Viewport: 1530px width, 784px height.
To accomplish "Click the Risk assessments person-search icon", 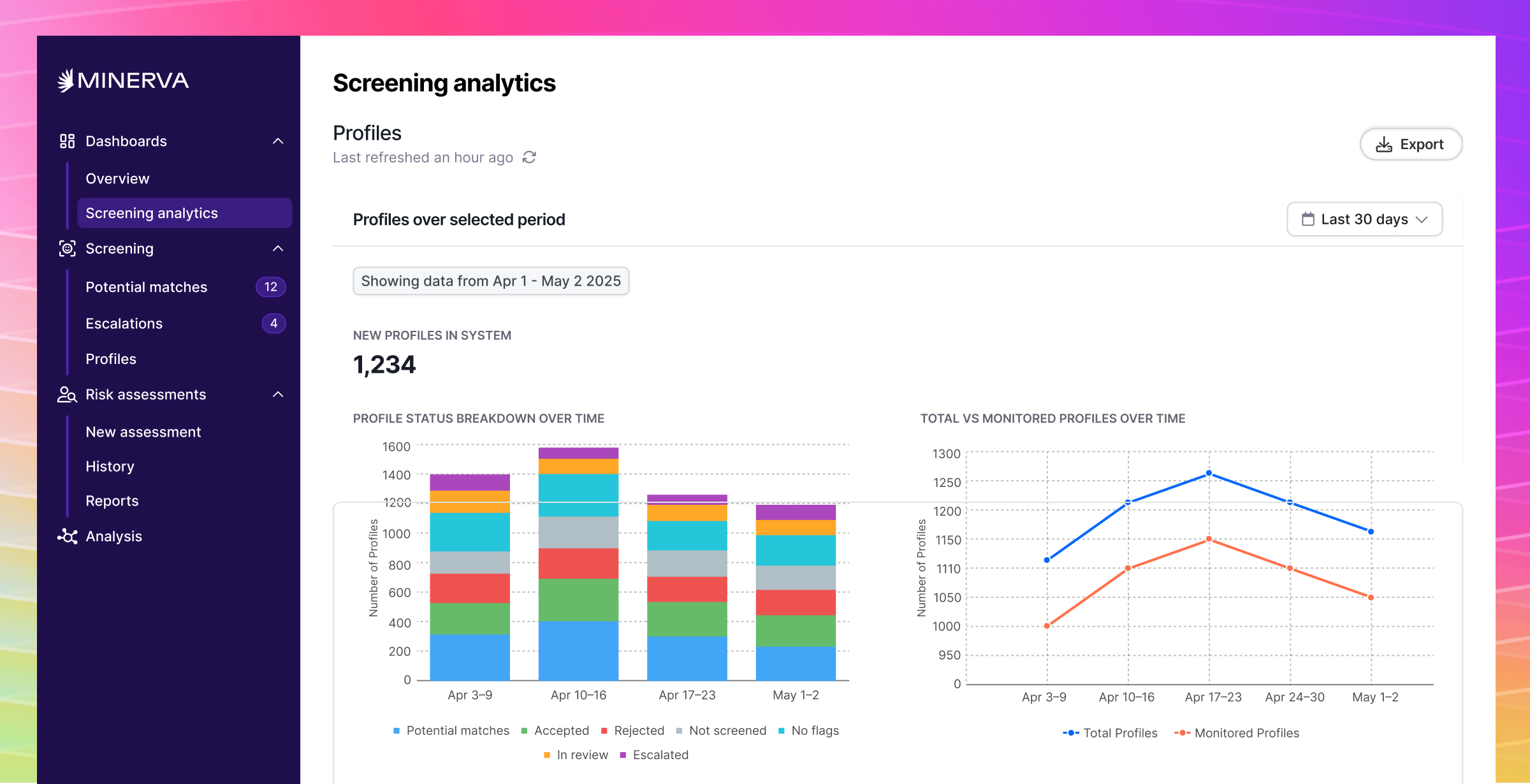I will [67, 395].
